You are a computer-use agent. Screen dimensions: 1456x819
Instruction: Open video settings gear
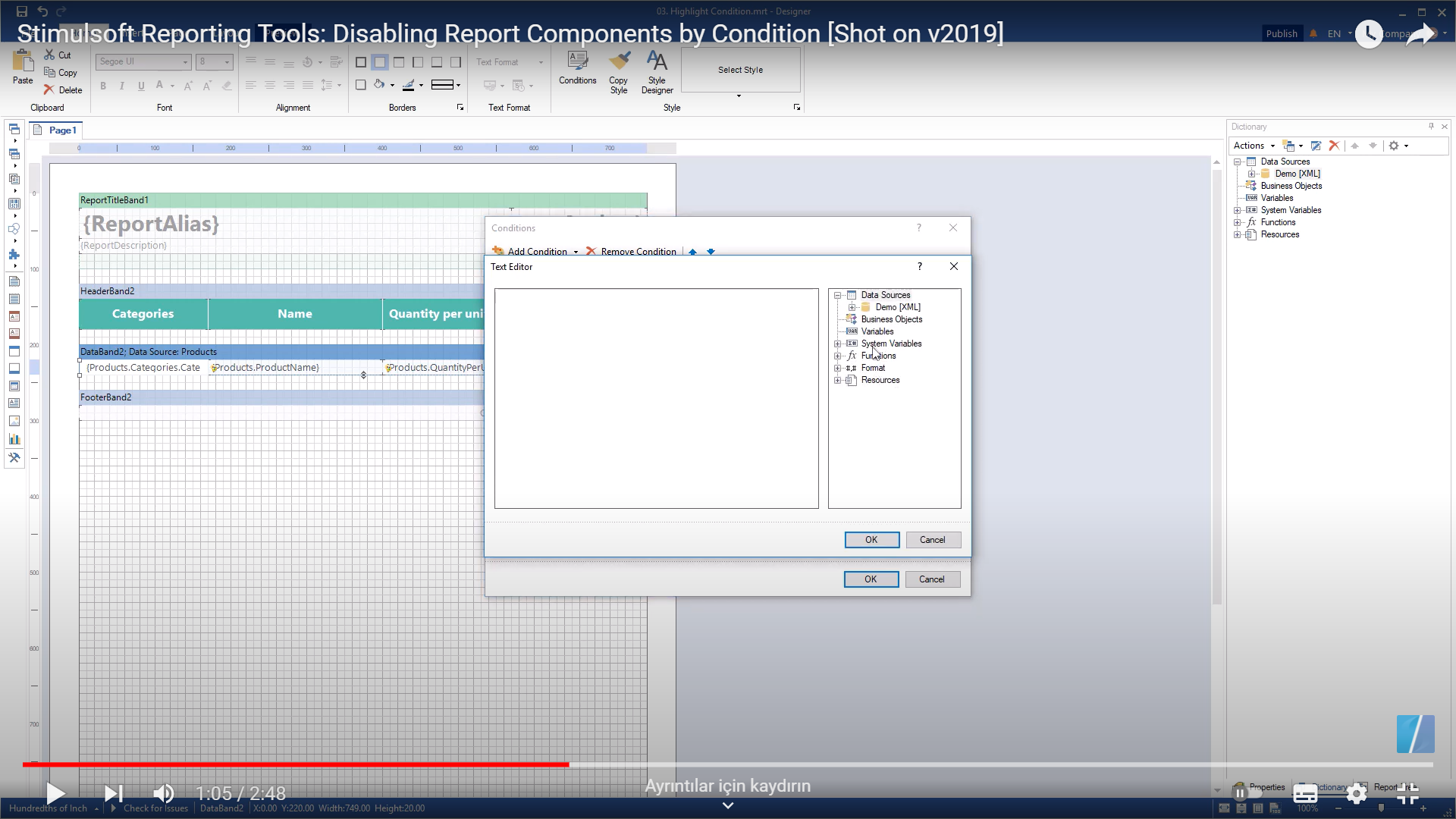[1357, 794]
